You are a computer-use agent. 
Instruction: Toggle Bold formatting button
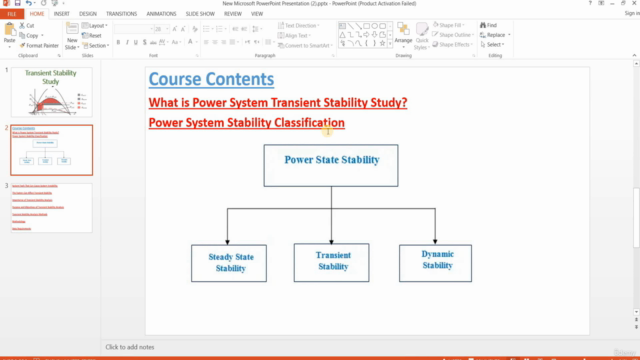pos(118,42)
